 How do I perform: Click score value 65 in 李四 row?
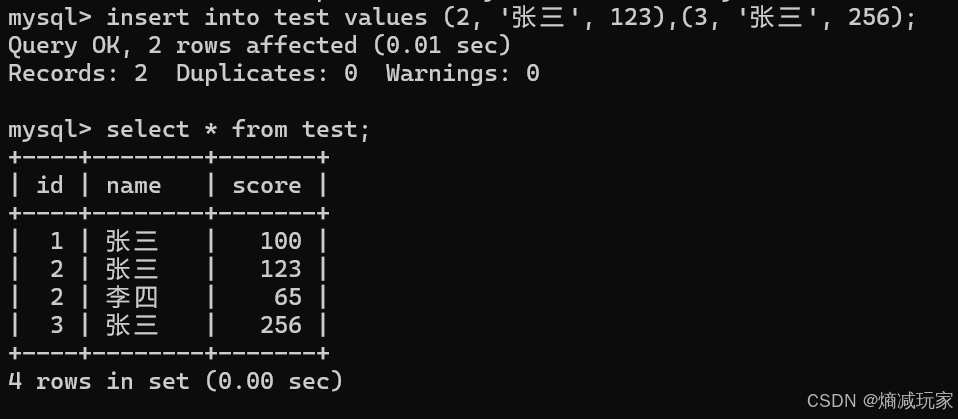(x=288, y=297)
